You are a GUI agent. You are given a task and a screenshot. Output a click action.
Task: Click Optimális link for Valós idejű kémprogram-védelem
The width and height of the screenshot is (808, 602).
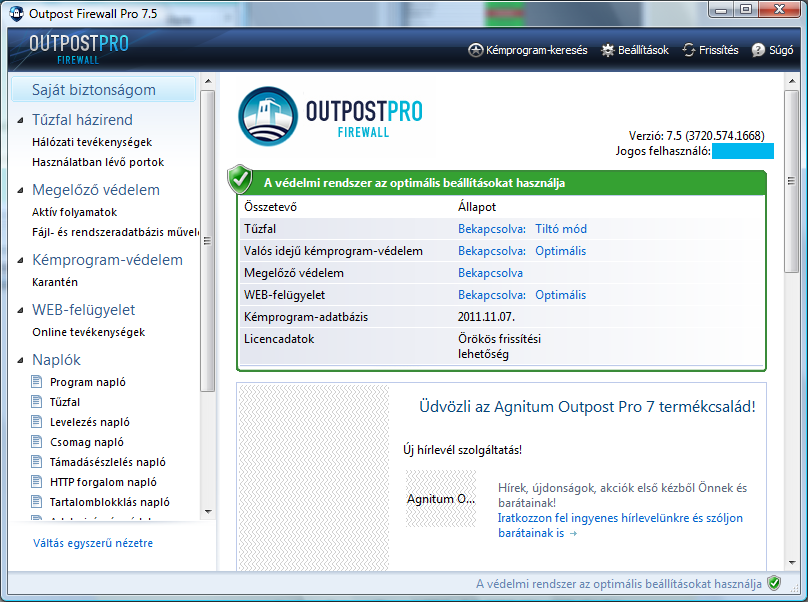[560, 251]
